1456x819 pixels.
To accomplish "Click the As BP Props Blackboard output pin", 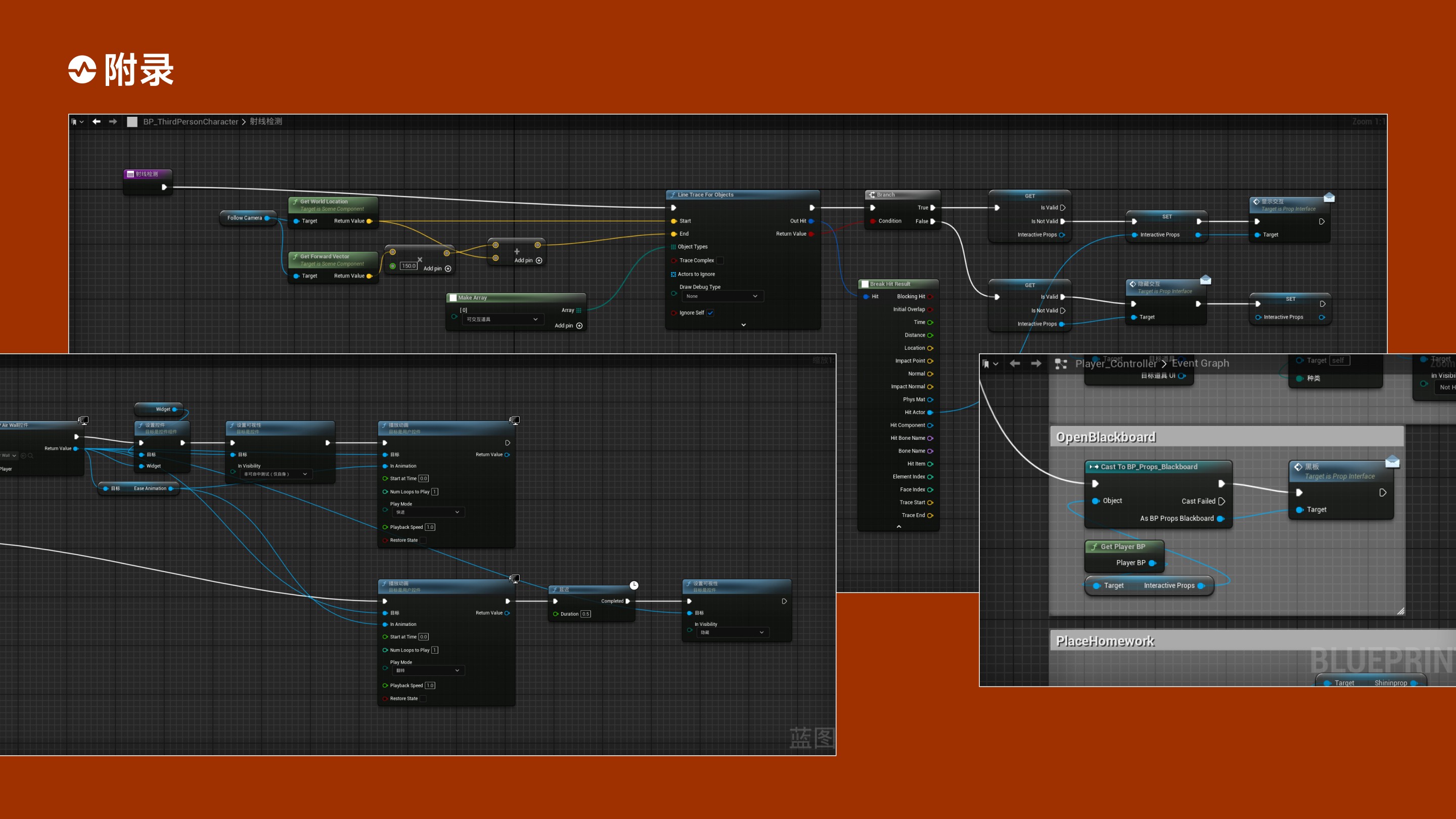I will 1220,519.
